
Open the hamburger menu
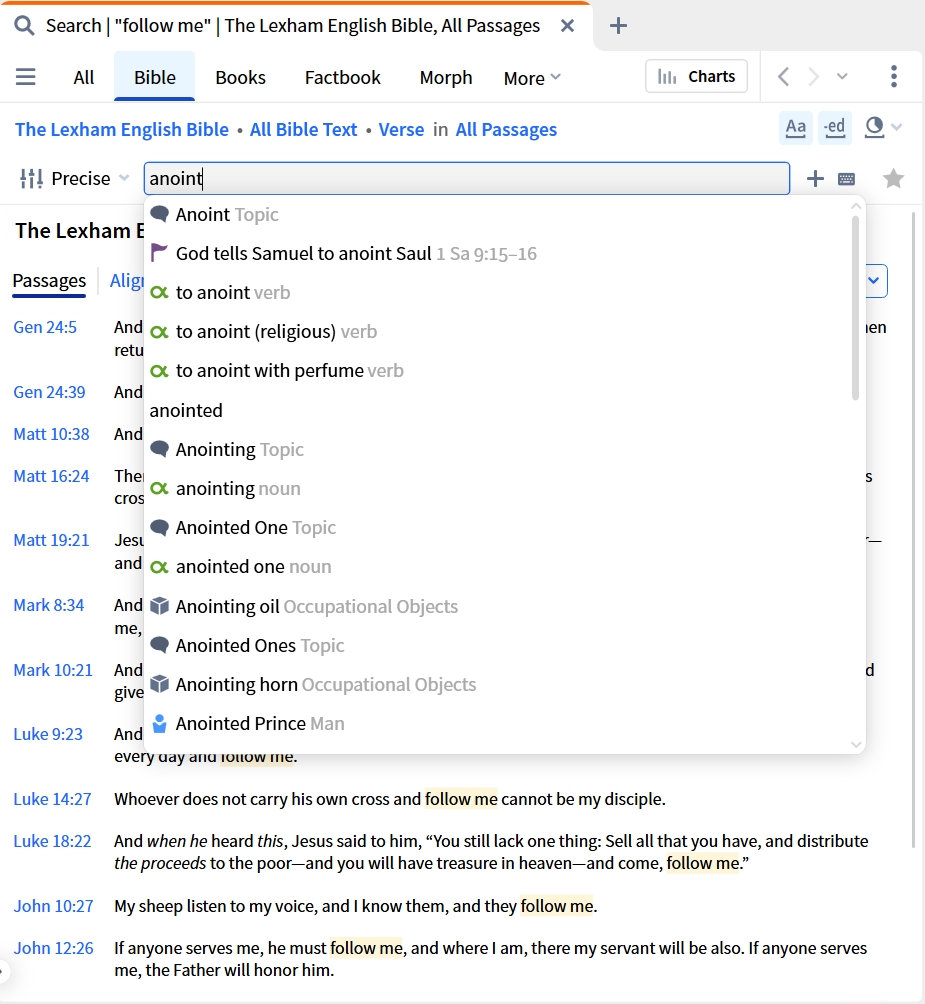pos(26,77)
